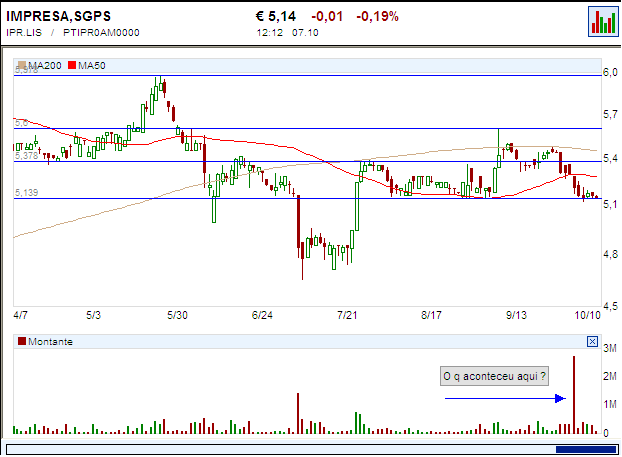Click the 5/30 date axis label
The width and height of the screenshot is (622, 457).
pos(177,315)
